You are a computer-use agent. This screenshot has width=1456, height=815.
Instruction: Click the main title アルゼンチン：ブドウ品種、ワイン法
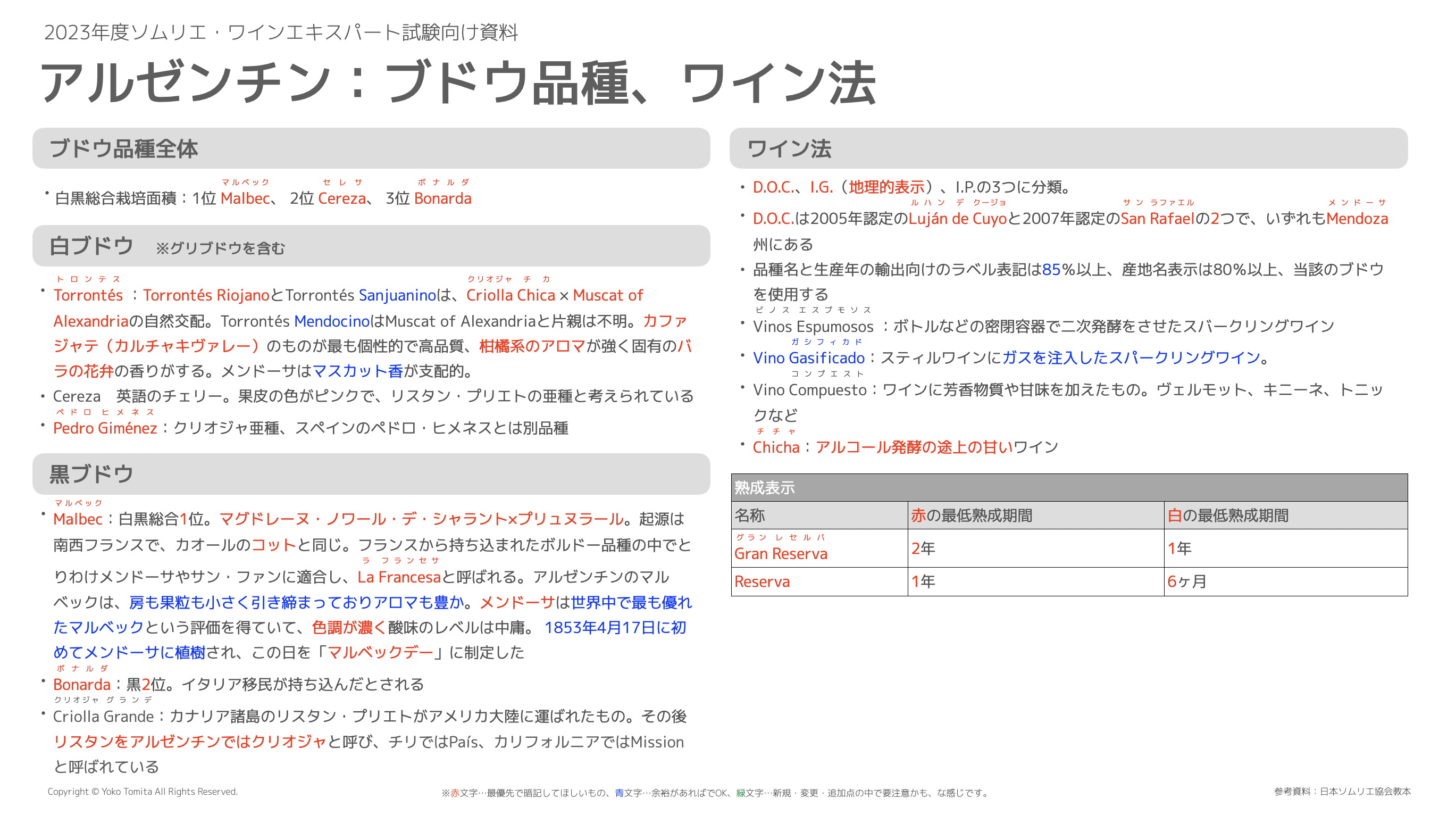click(458, 83)
